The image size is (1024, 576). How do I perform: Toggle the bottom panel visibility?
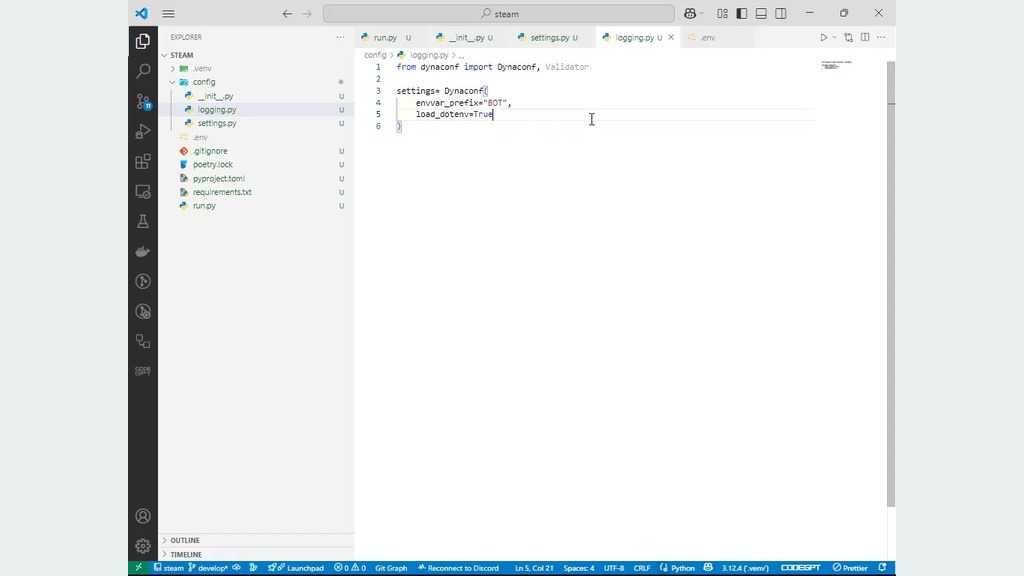(761, 14)
